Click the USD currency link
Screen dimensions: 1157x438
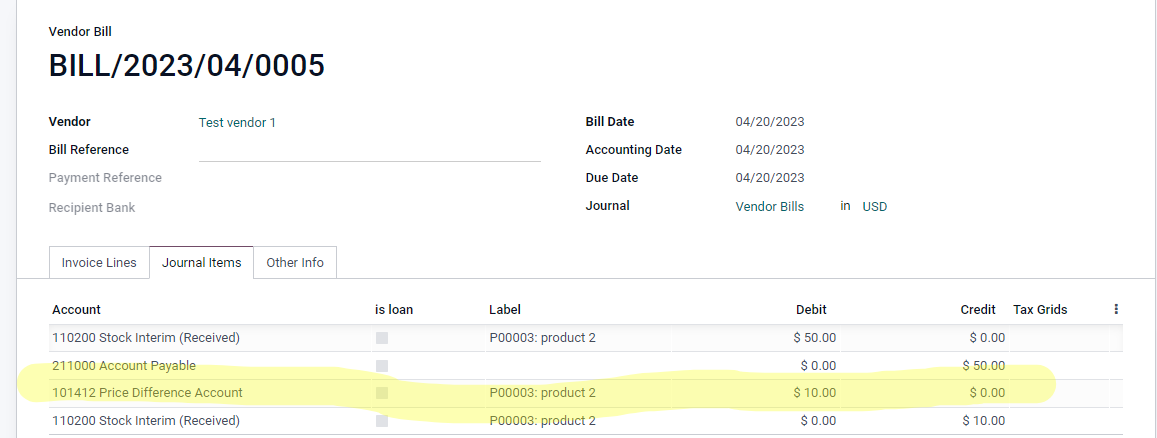[x=874, y=206]
